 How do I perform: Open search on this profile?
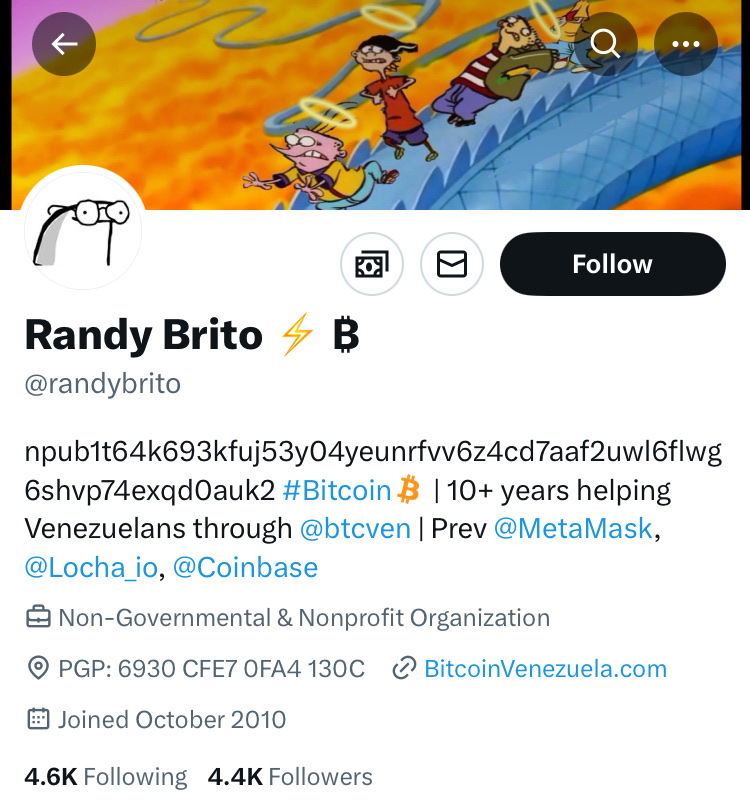tap(605, 44)
